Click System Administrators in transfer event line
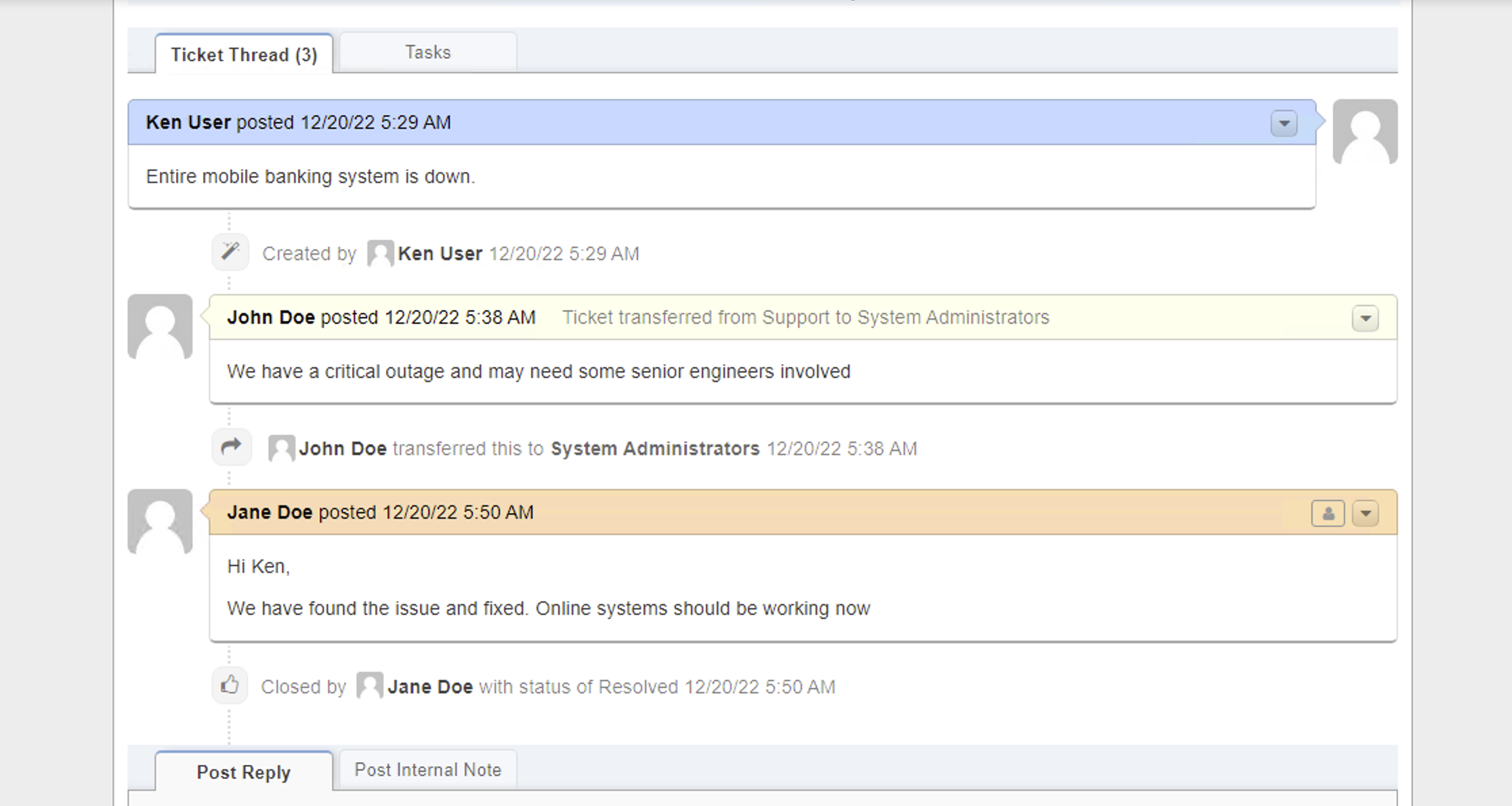Screen dimensions: 1512x806 pyautogui.click(x=655, y=448)
